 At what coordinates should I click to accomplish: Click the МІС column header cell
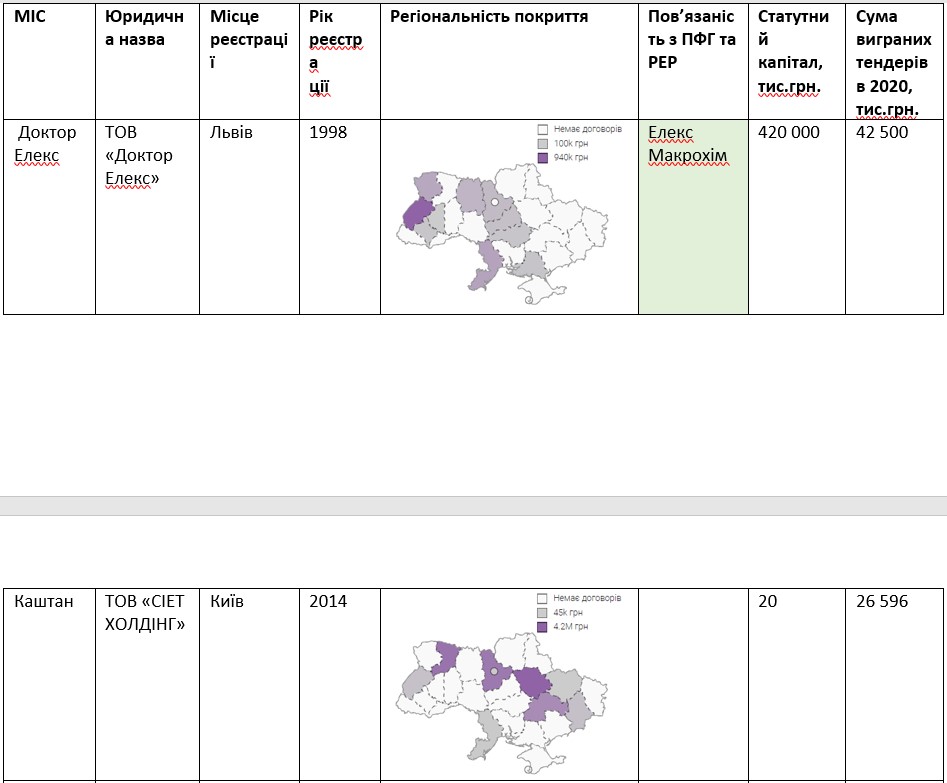[49, 60]
